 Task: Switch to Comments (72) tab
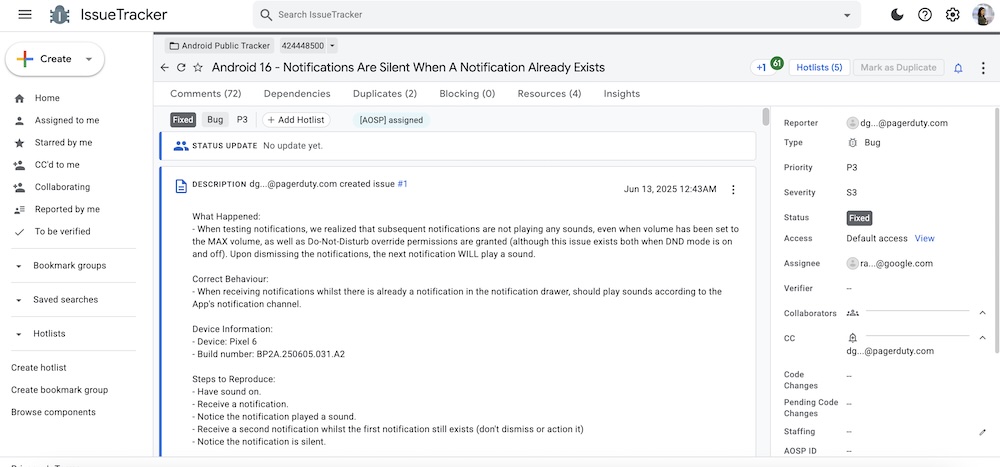[205, 94]
